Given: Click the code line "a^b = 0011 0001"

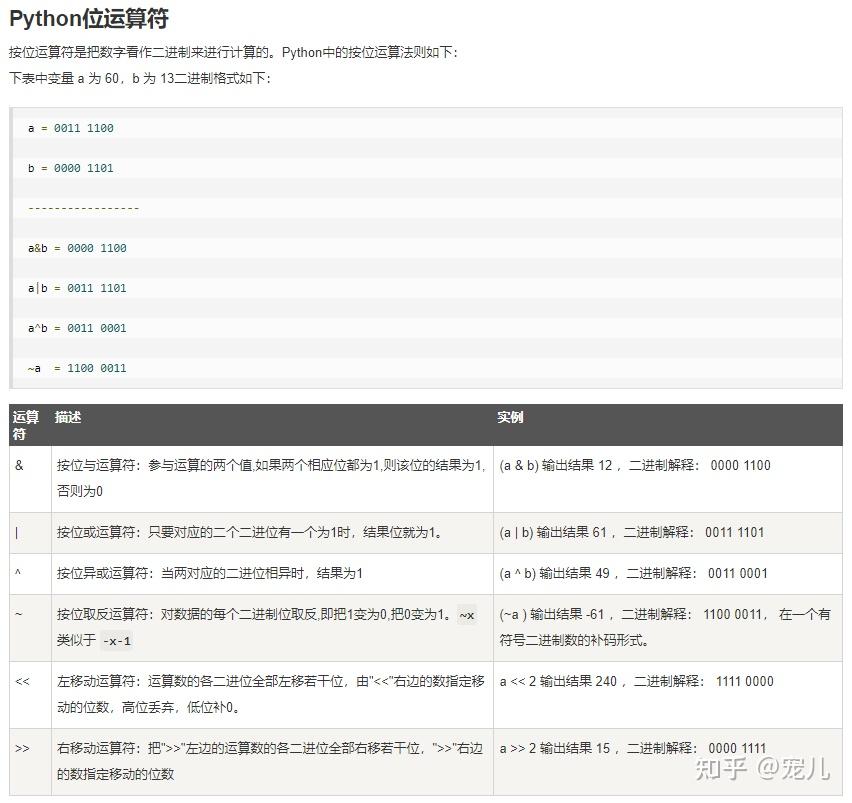Looking at the screenshot, I should pyautogui.click(x=77, y=328).
